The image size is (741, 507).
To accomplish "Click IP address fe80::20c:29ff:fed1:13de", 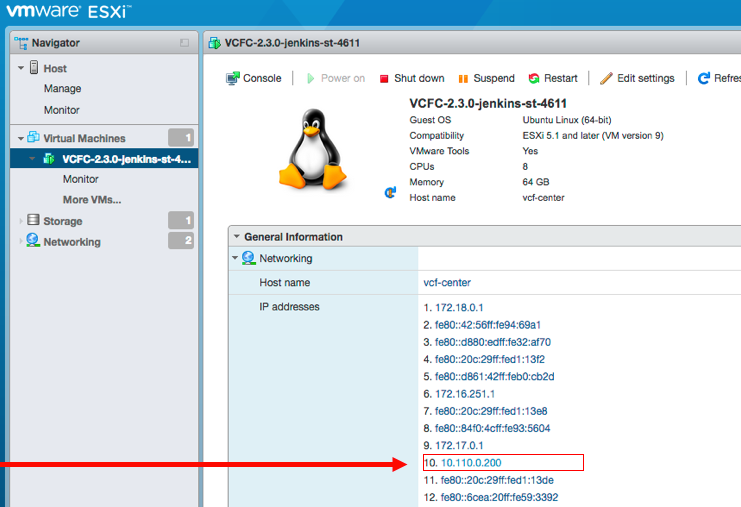I will coord(497,480).
